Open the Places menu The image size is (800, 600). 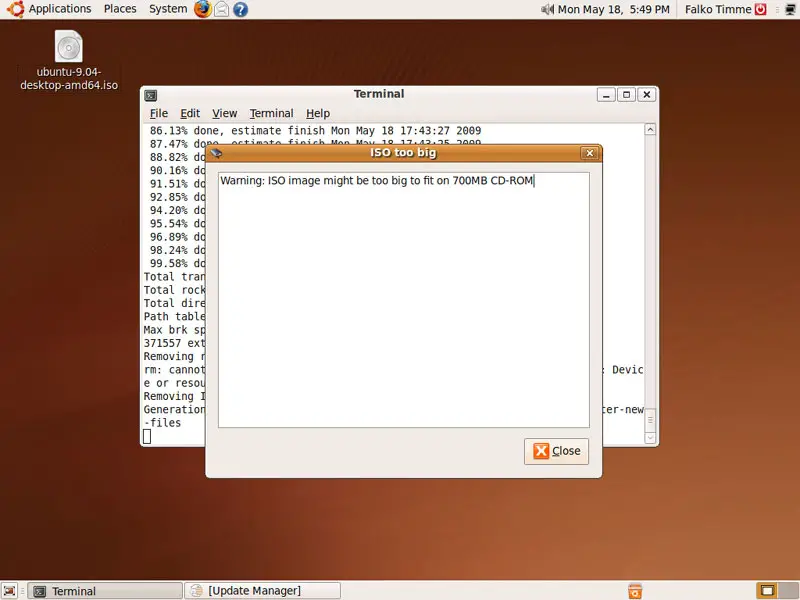point(120,9)
